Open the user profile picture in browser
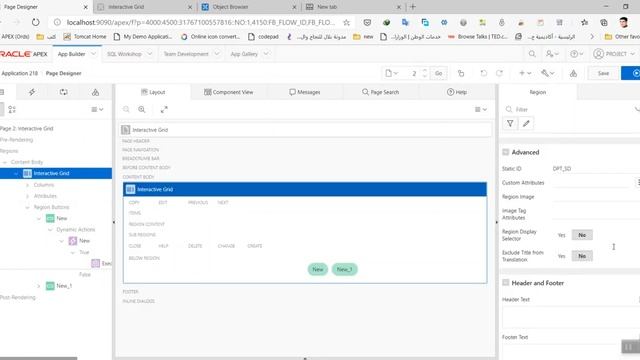The width and height of the screenshot is (640, 360). click(x=623, y=22)
